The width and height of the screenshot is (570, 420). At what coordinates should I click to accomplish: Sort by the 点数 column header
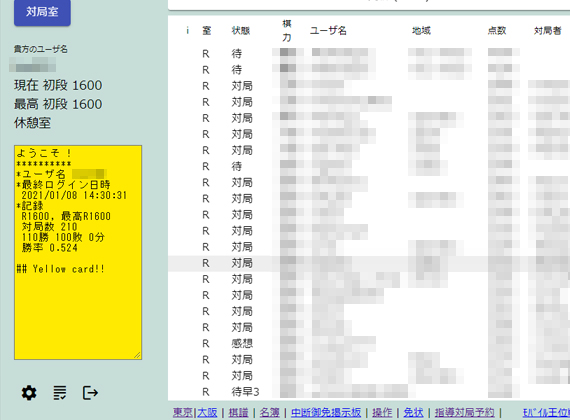pyautogui.click(x=497, y=31)
